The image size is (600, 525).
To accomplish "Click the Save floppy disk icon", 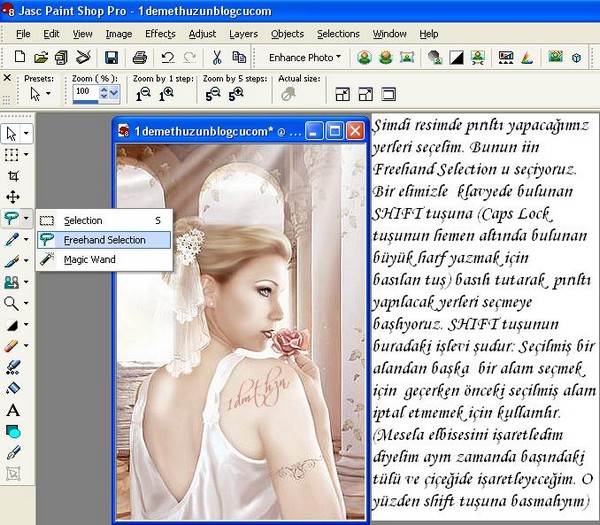I will pos(111,58).
